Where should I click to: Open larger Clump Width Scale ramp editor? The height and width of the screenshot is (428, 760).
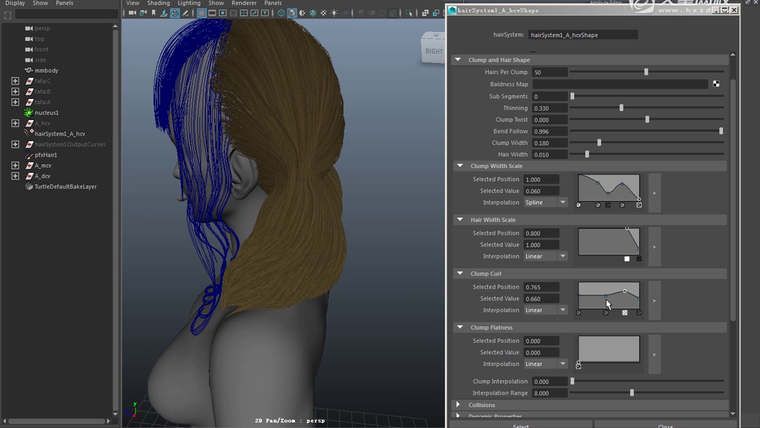click(654, 192)
